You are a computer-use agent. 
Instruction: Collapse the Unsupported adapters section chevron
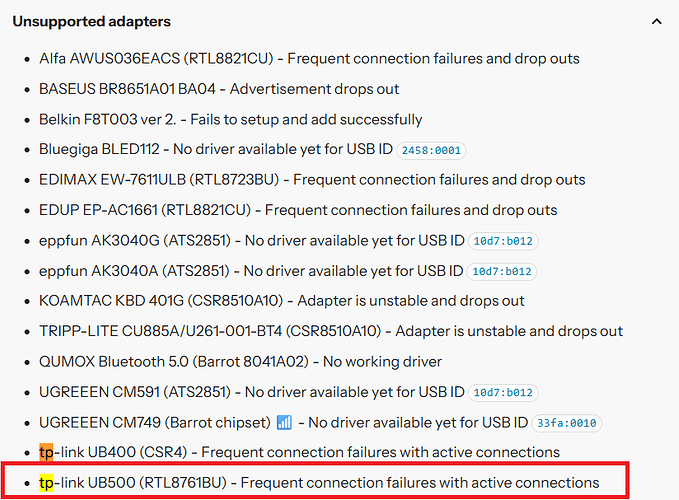(x=656, y=22)
